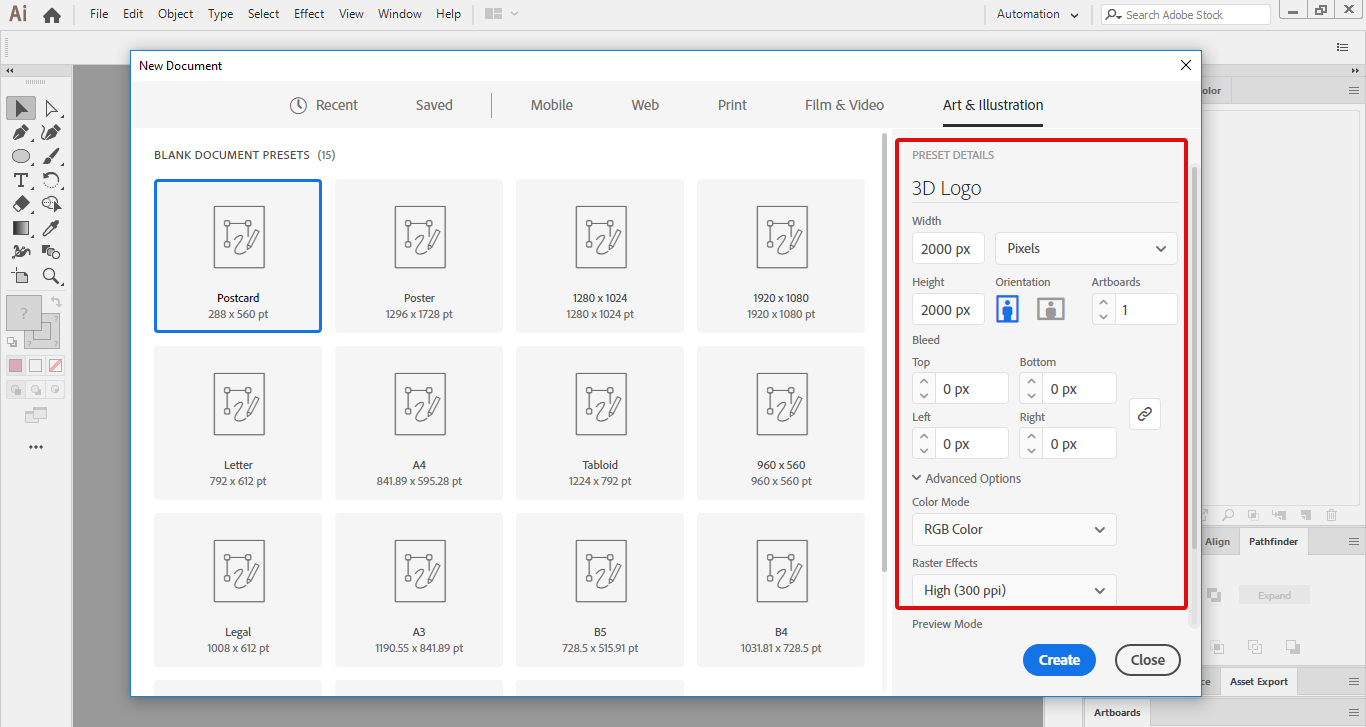Choose landscape orientation
This screenshot has width=1366, height=727.
tap(1050, 309)
